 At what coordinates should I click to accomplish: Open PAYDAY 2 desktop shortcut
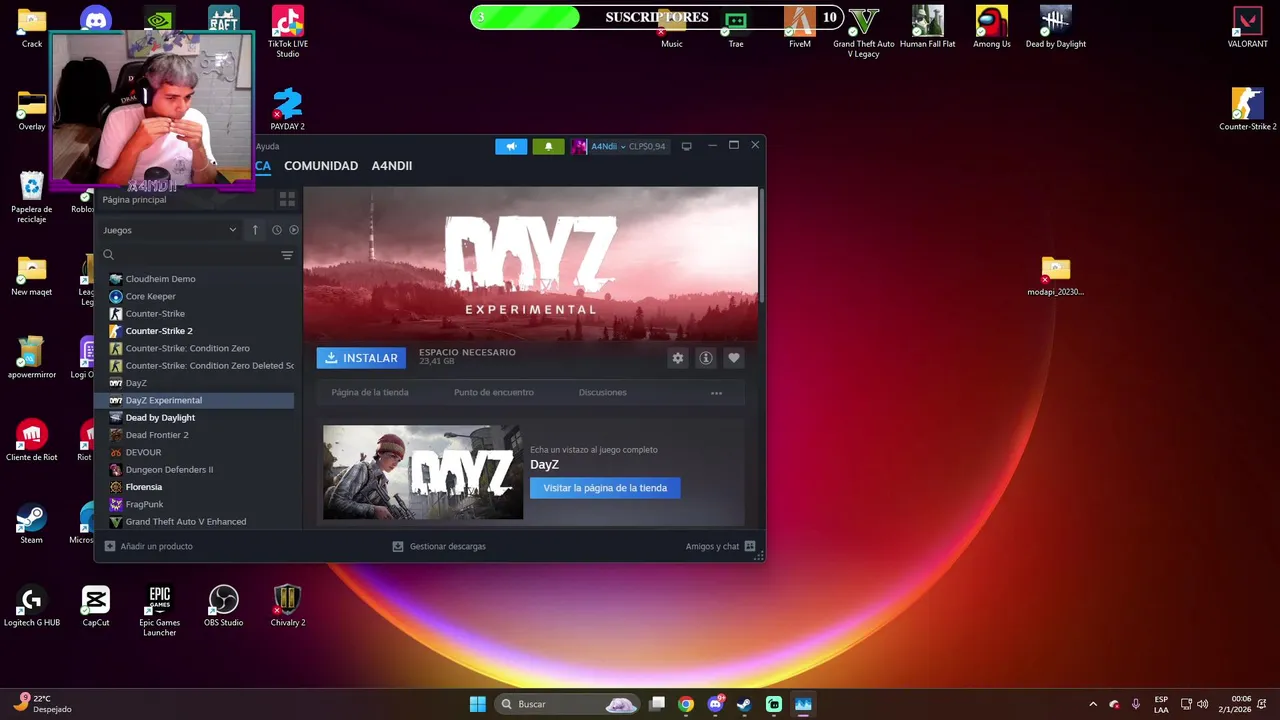coord(288,108)
